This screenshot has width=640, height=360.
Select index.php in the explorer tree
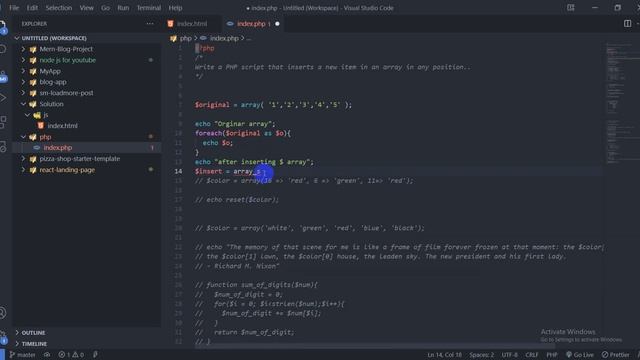click(x=58, y=148)
